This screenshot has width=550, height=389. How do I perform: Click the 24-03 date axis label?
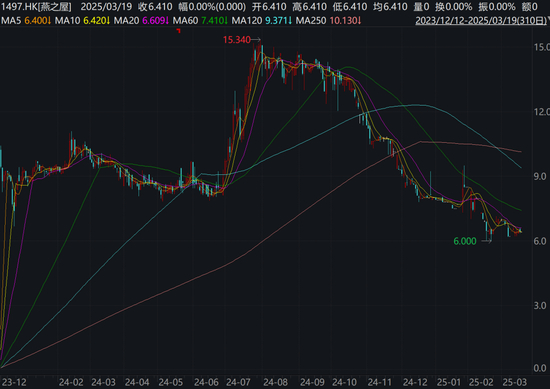(x=103, y=382)
